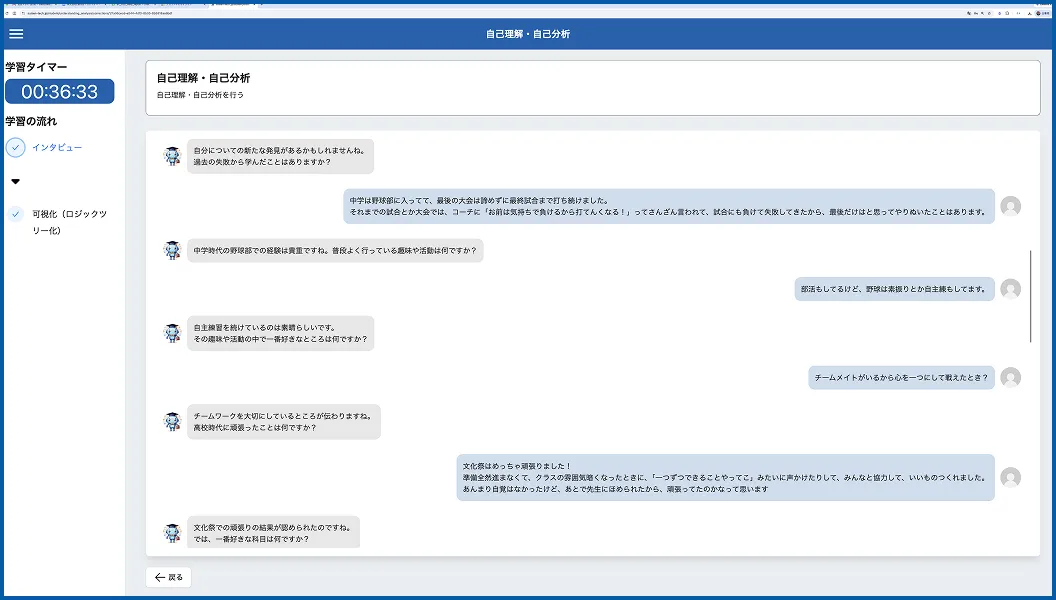Toggle the 可視化 step checkmark circle
Image resolution: width=1056 pixels, height=600 pixels.
pos(15,214)
